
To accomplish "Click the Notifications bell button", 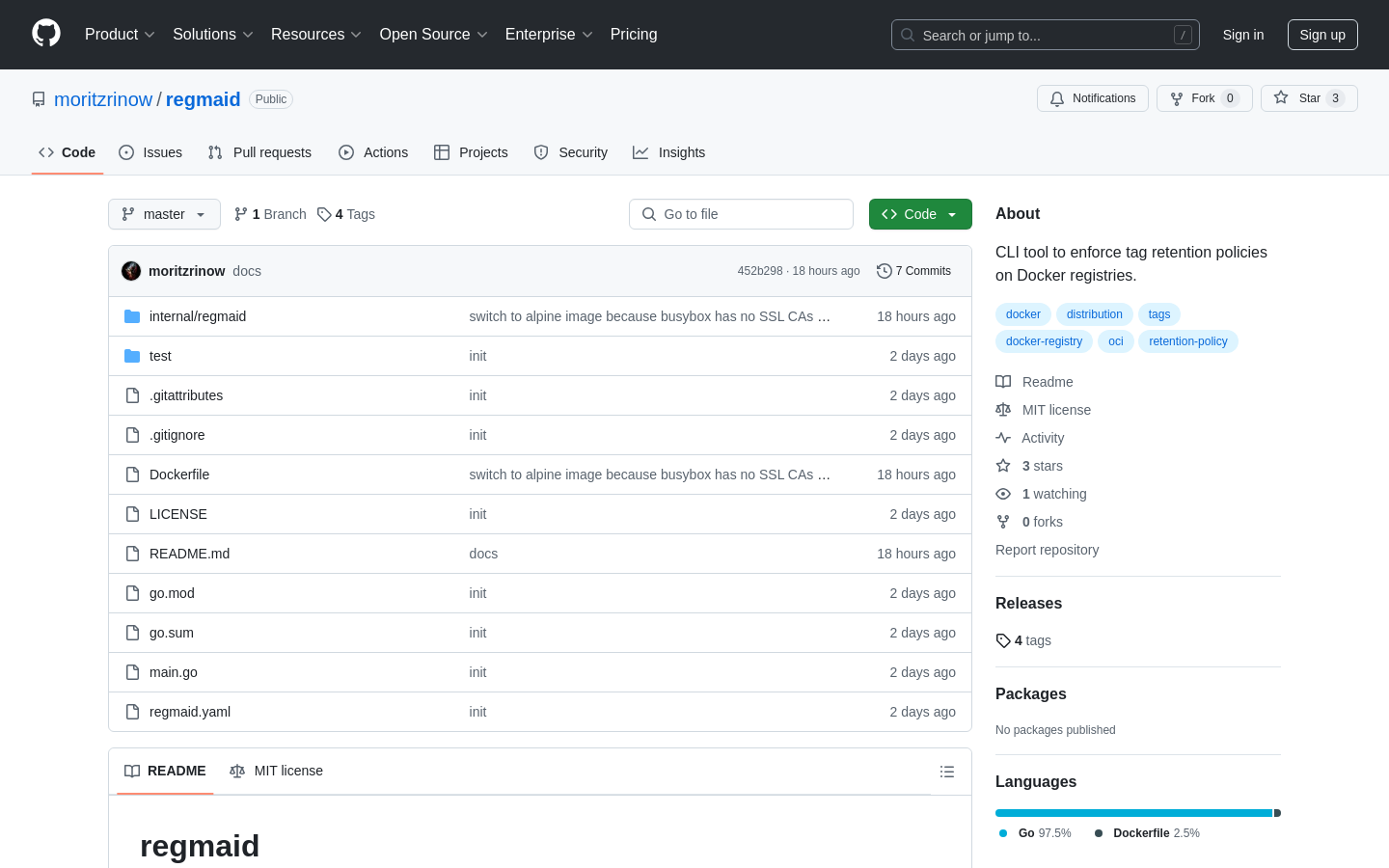I will click(x=1093, y=98).
